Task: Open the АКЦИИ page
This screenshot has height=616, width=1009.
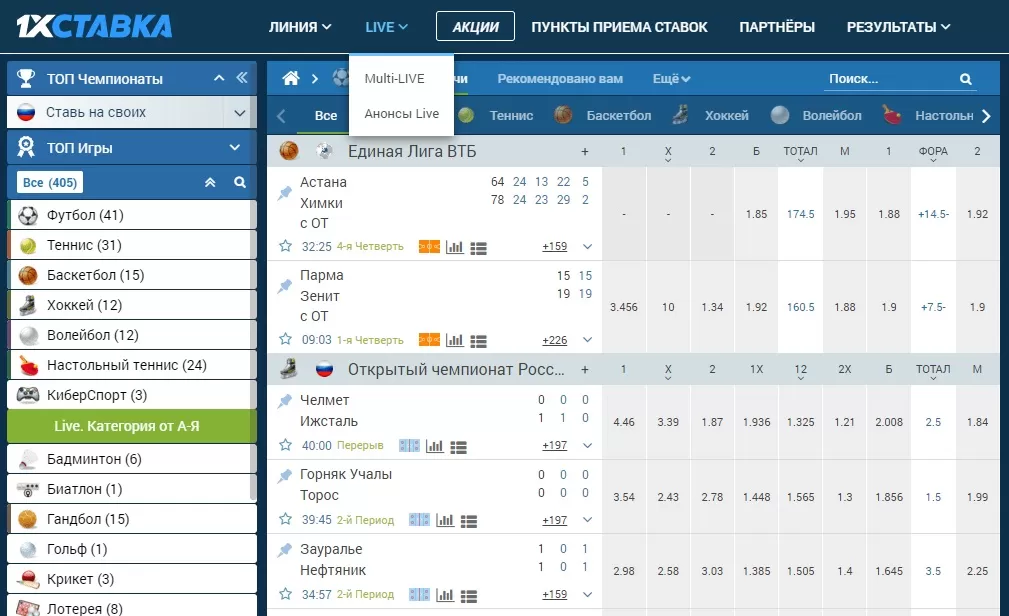Action: click(475, 27)
